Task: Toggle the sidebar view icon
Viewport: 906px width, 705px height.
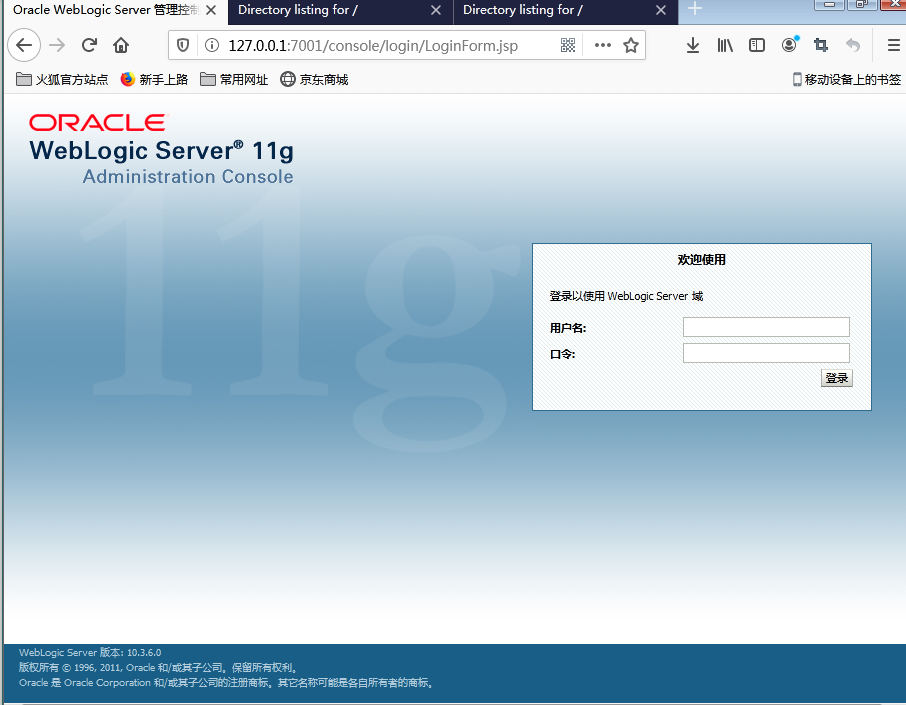Action: pos(756,45)
